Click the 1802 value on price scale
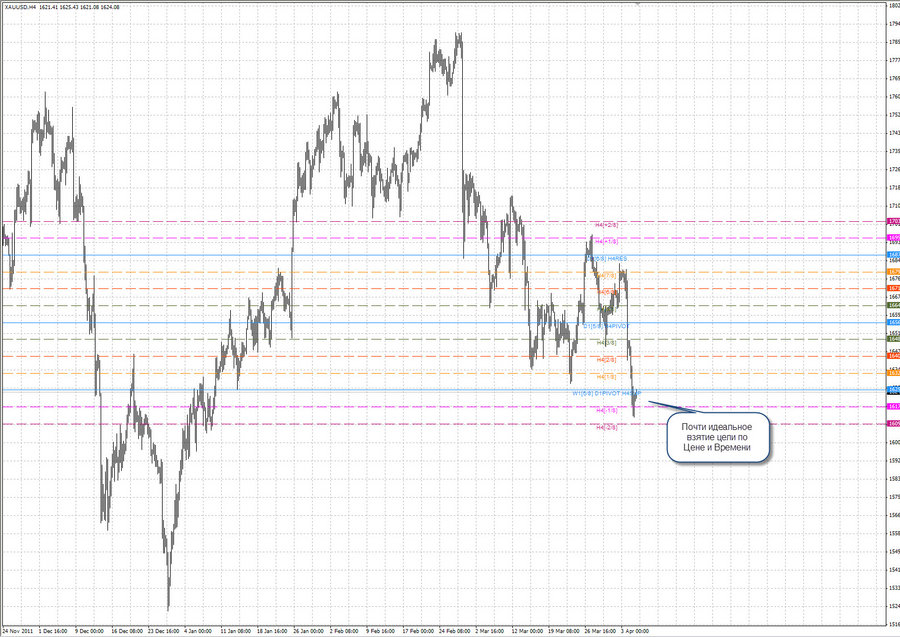900x637 pixels. 893,6
